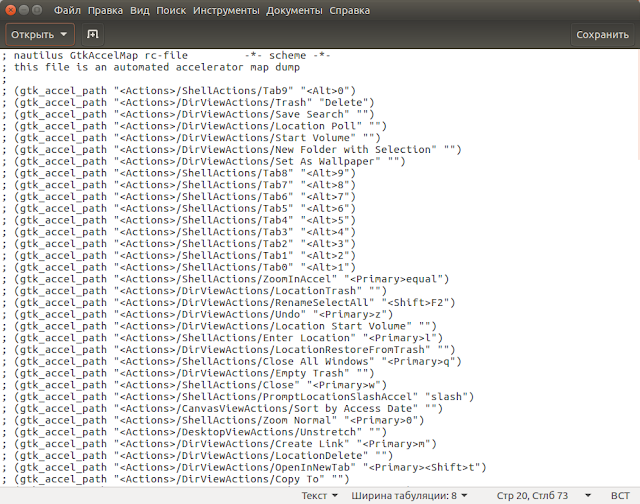Click the Tab7 "<Alt>8" line
Screen dimensions: 640x504
point(179,185)
